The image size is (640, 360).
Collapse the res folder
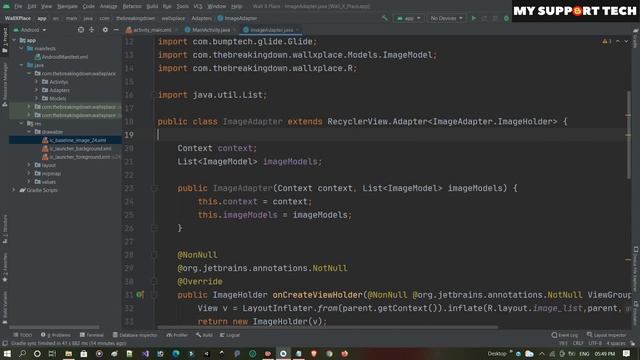[x=22, y=123]
